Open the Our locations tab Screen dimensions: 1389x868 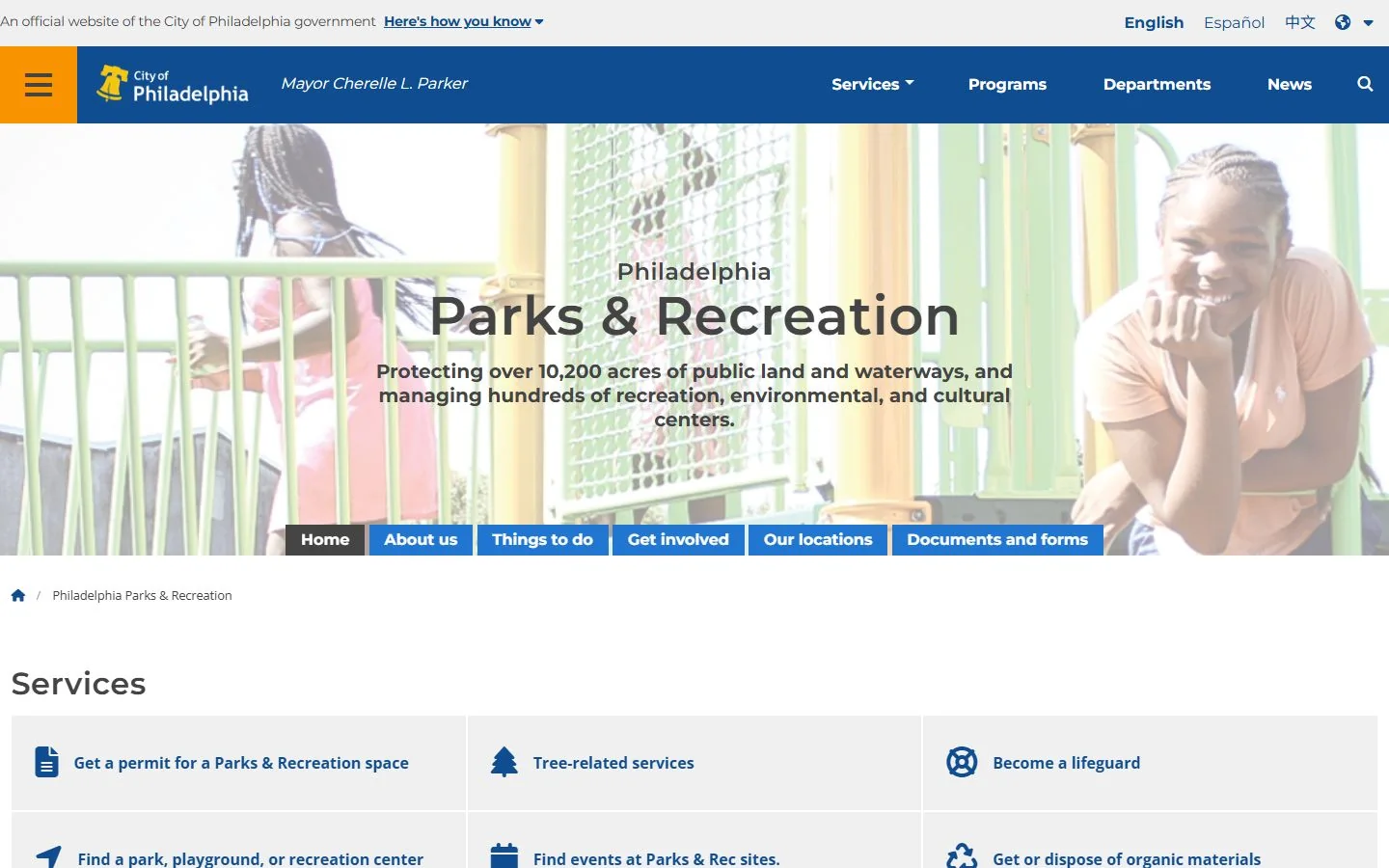click(x=818, y=540)
